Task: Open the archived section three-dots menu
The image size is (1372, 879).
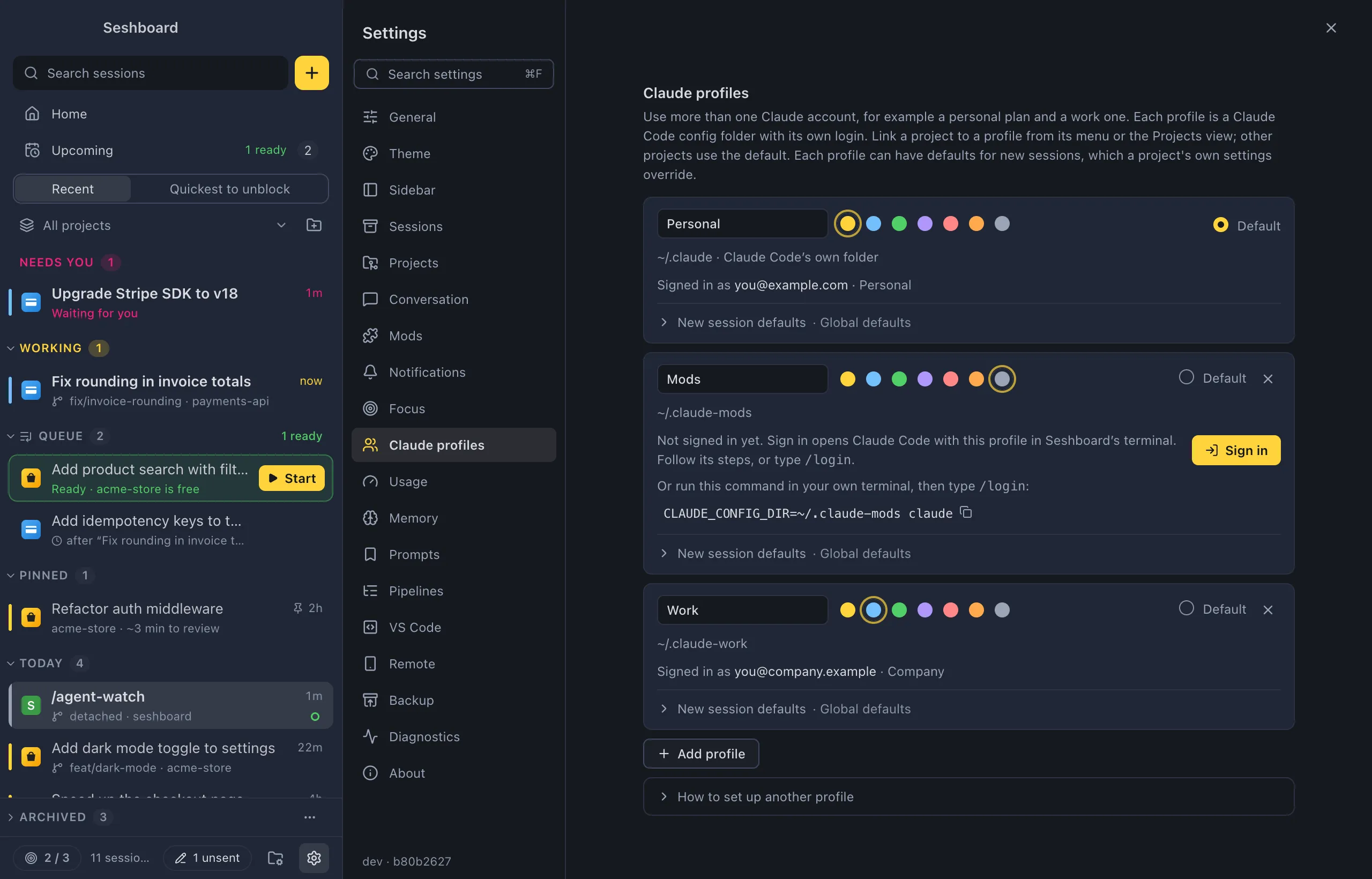Action: point(309,817)
